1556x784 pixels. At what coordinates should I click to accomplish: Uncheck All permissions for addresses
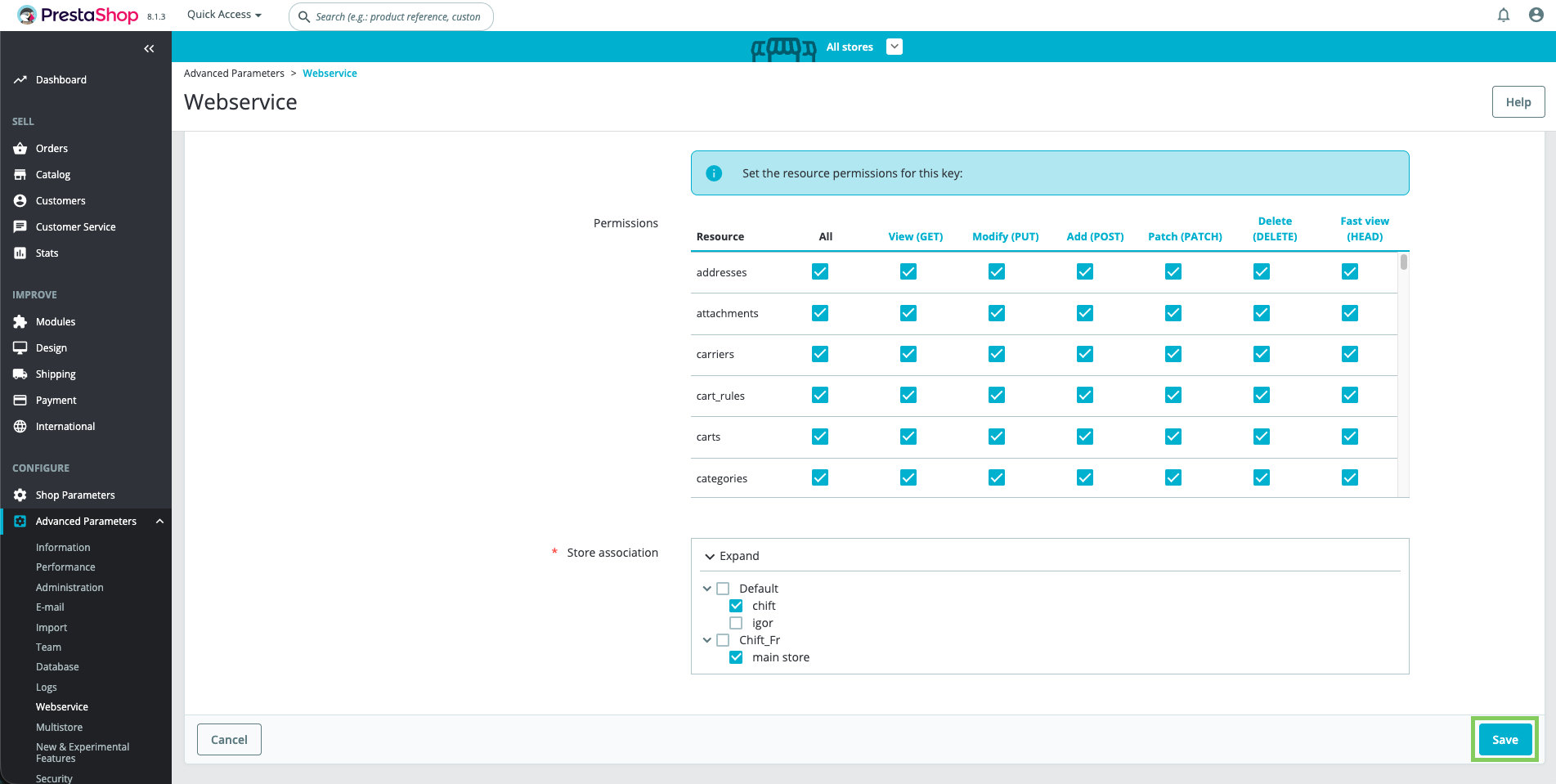pyautogui.click(x=820, y=271)
